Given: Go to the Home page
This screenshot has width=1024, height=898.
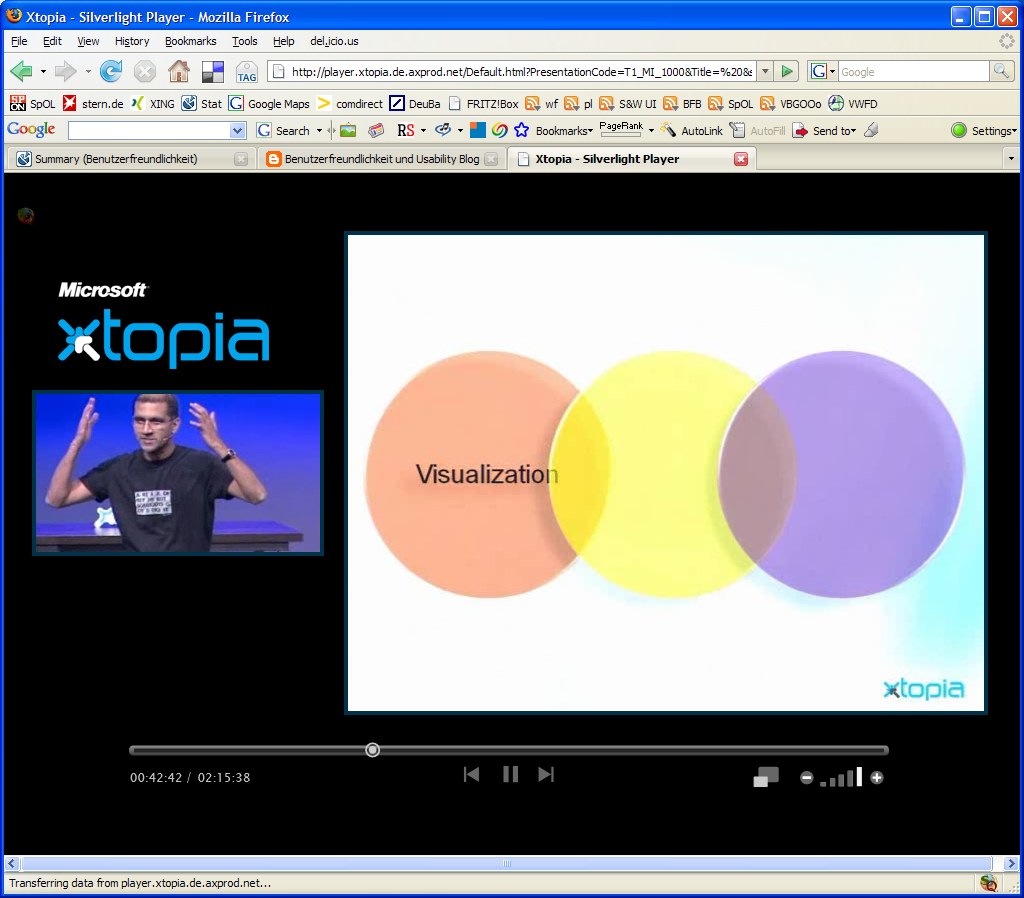Looking at the screenshot, I should [x=178, y=71].
